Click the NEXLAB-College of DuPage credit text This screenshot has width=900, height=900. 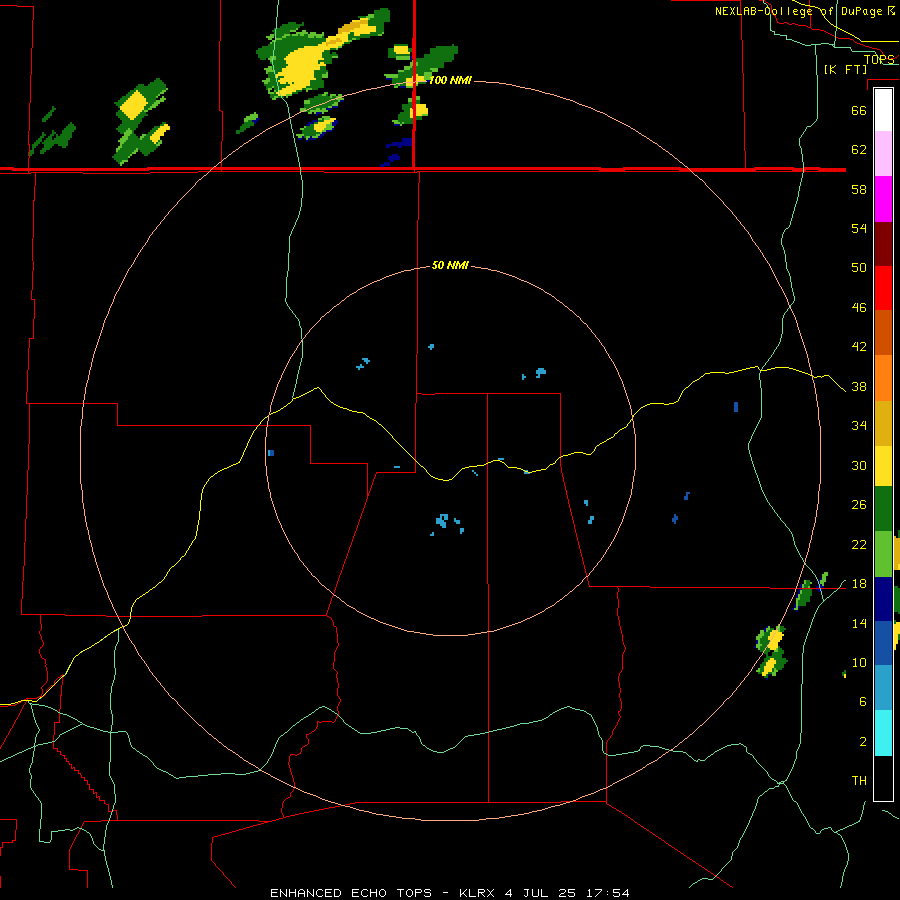(x=798, y=11)
